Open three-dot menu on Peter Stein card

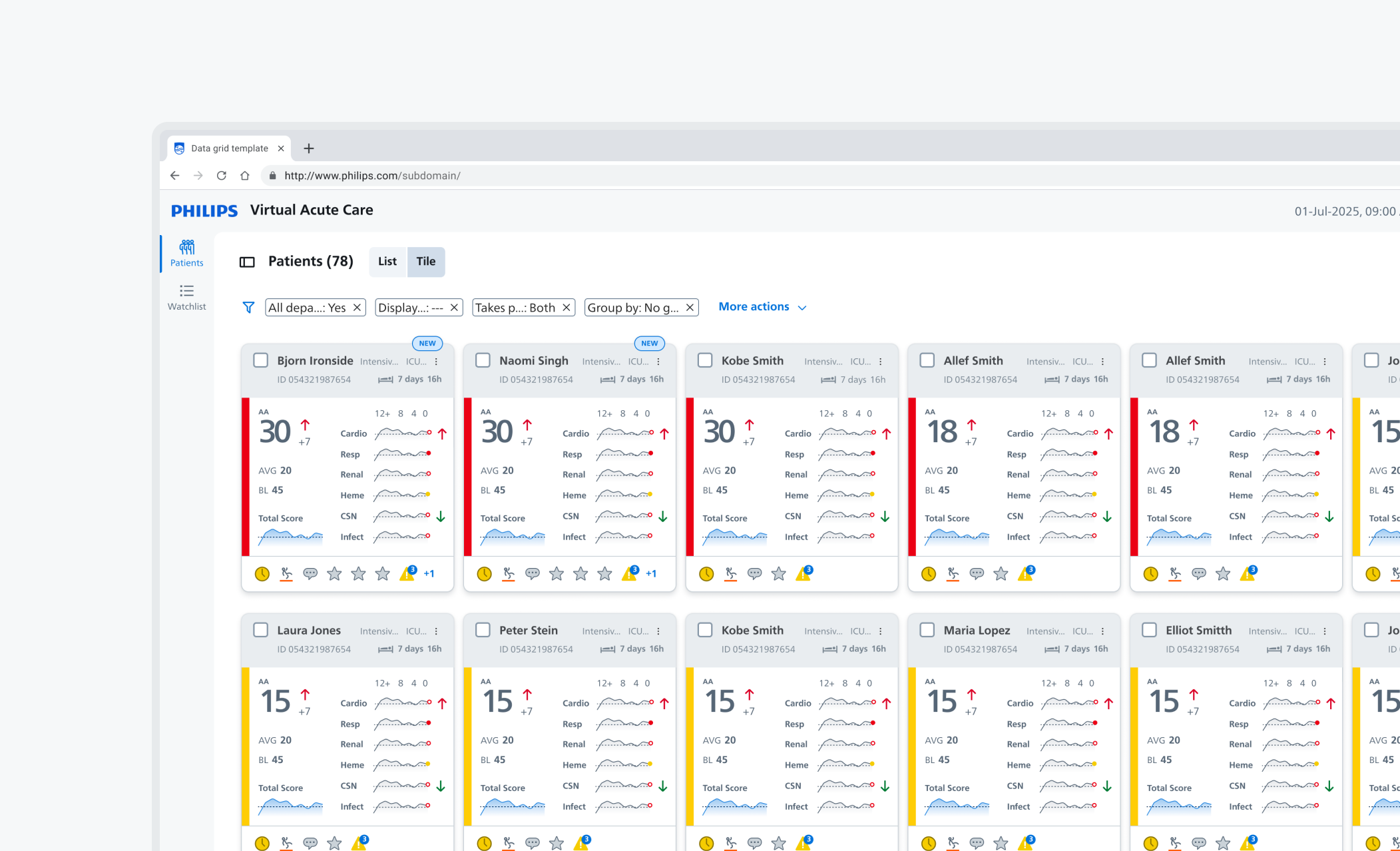[658, 631]
